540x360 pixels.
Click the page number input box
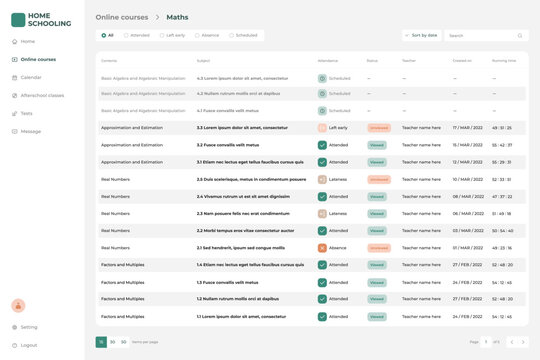[486, 342]
